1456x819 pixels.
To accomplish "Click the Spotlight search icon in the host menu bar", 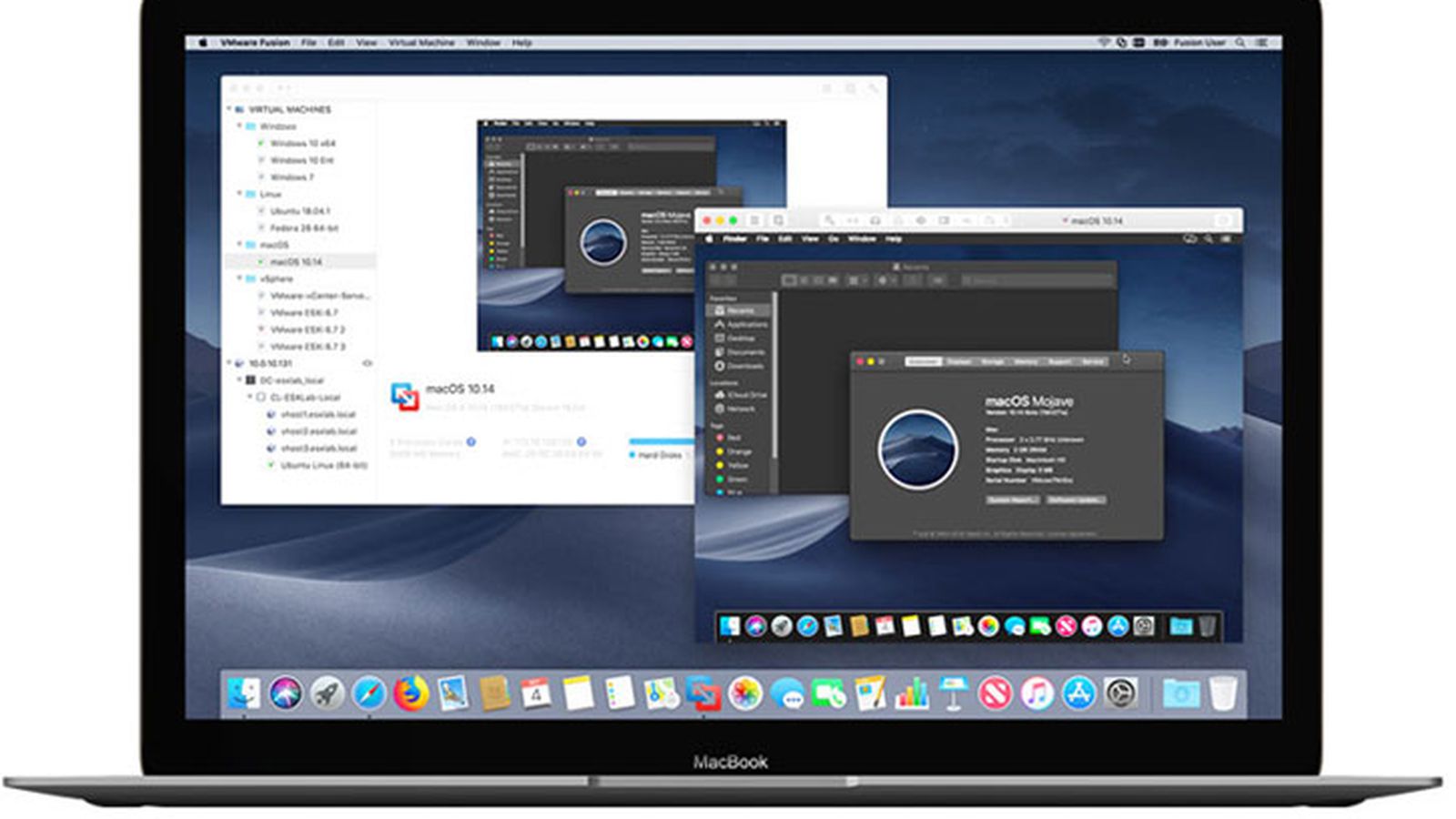I will (x=1239, y=43).
